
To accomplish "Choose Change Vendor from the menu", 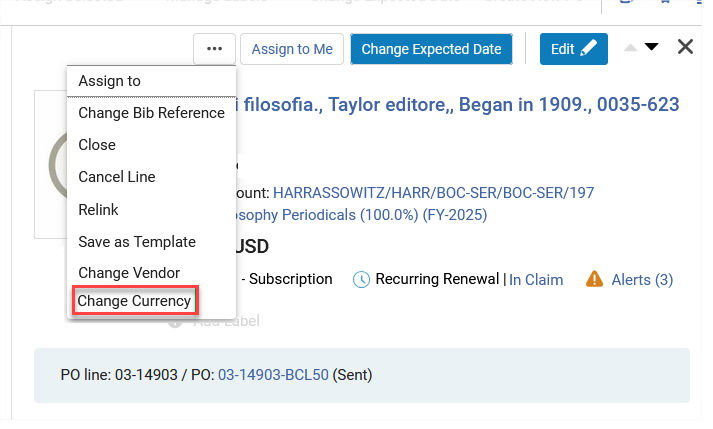I will pos(129,273).
